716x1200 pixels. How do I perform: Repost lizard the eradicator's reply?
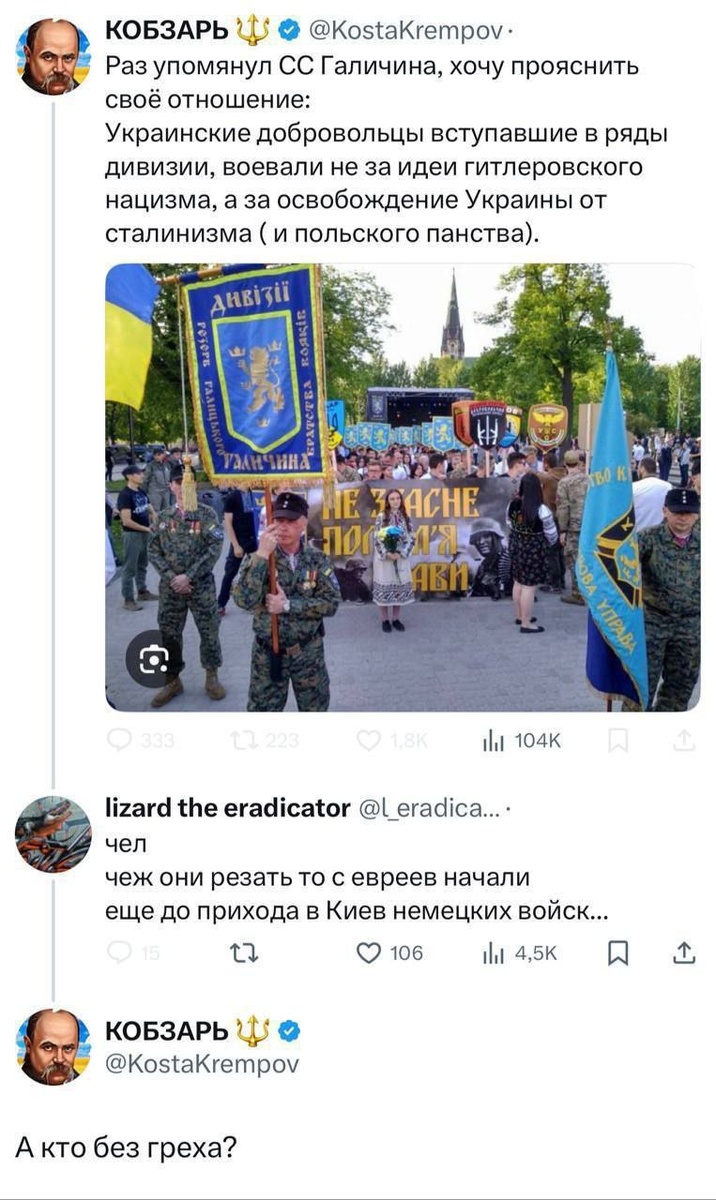(x=241, y=953)
